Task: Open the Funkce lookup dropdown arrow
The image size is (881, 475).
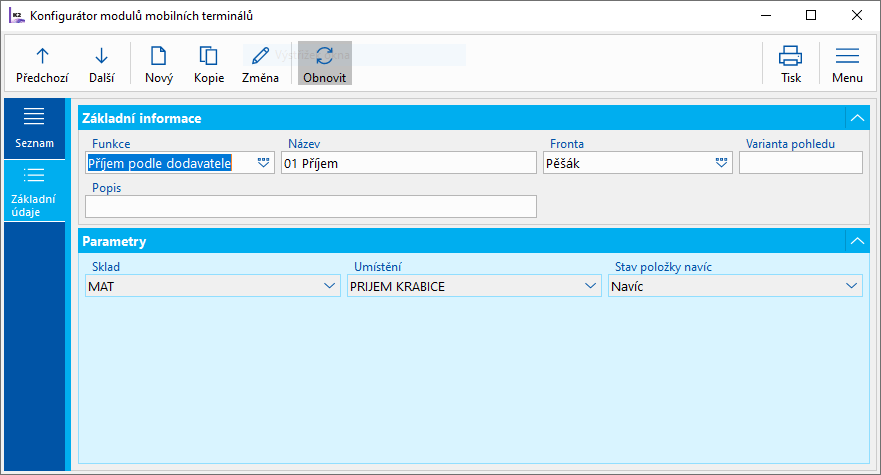Action: 263,163
